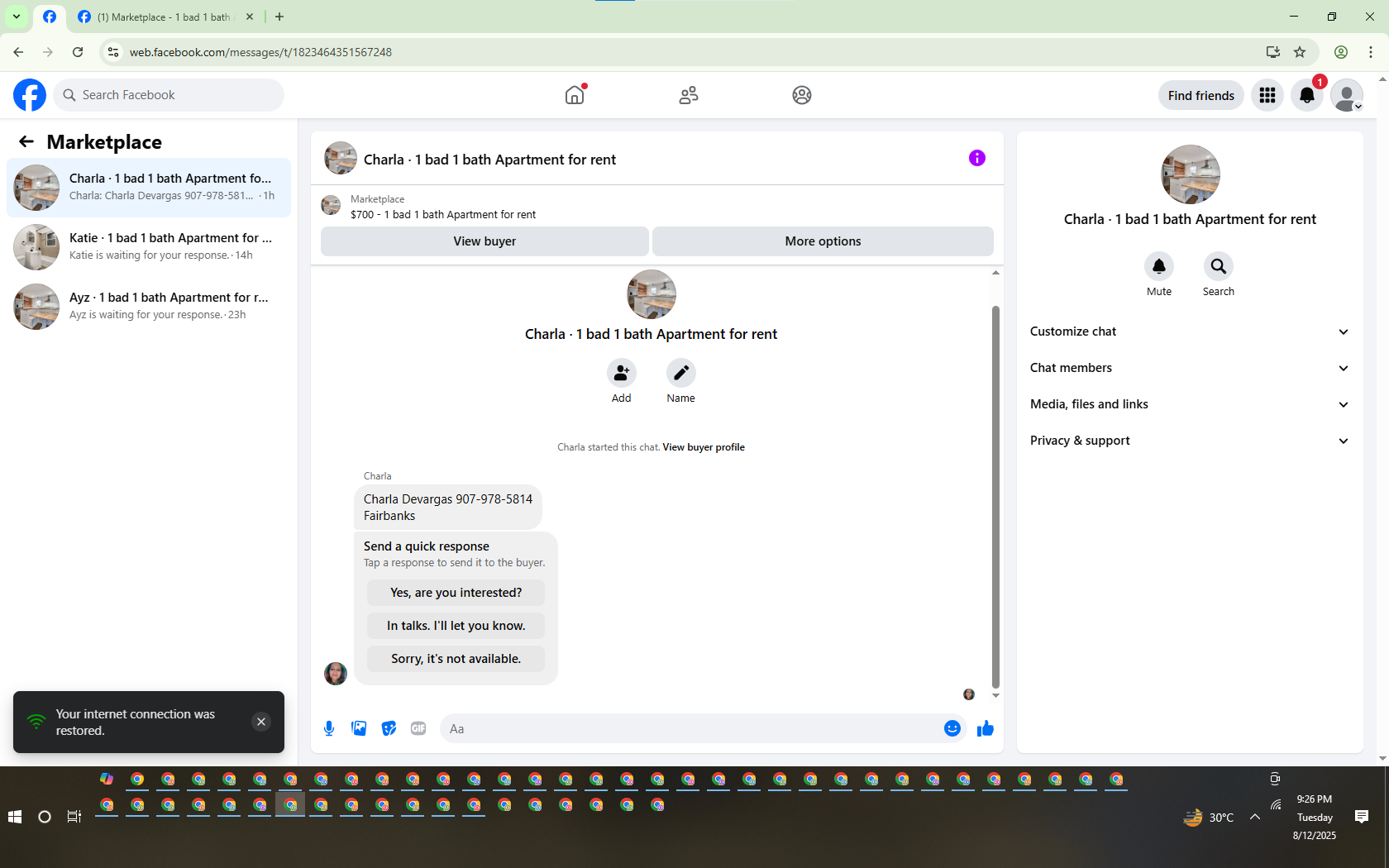Screen dimensions: 1389x868
Task: Expand Privacy & support section
Action: point(1190,441)
